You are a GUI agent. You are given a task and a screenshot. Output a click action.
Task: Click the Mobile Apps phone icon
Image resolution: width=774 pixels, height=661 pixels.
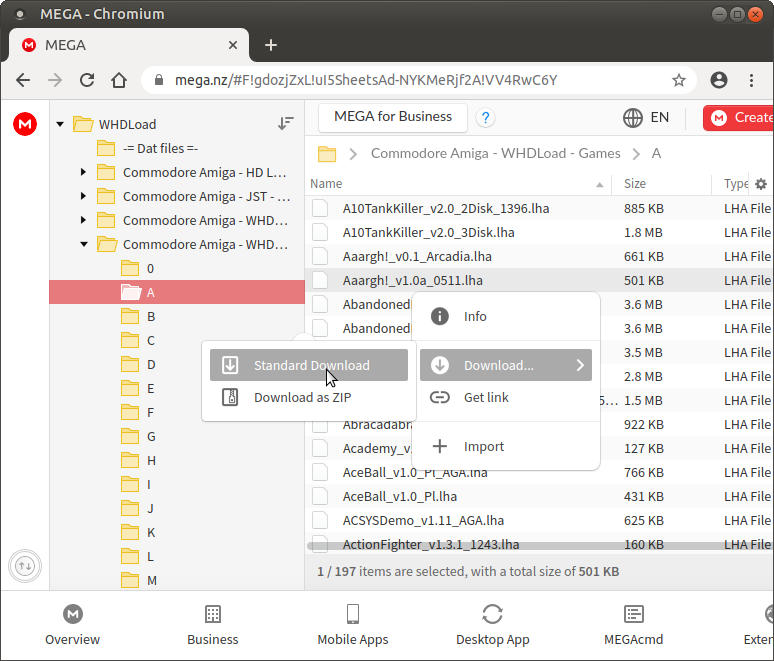(352, 614)
